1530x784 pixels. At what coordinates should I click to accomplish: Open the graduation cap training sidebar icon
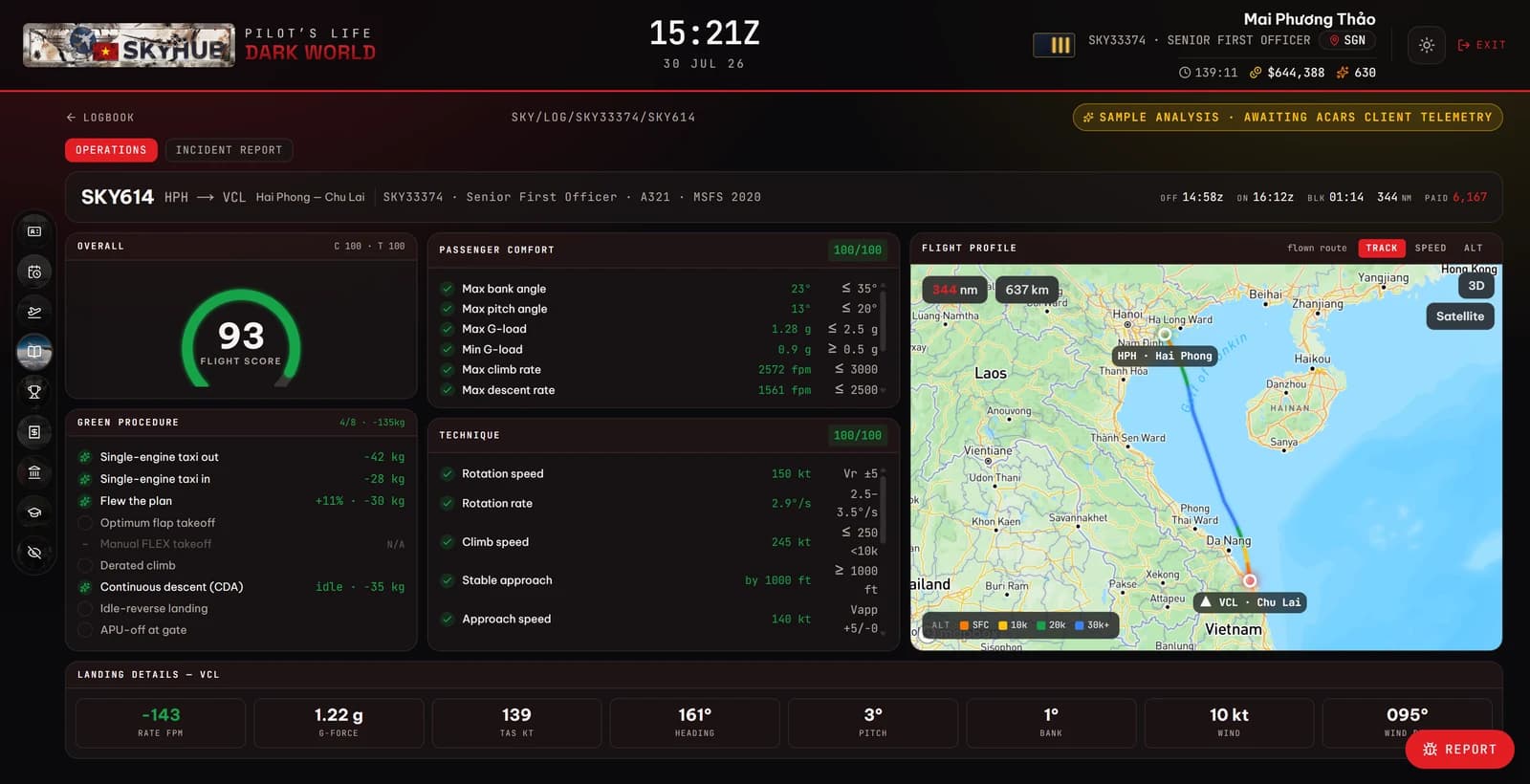point(34,512)
